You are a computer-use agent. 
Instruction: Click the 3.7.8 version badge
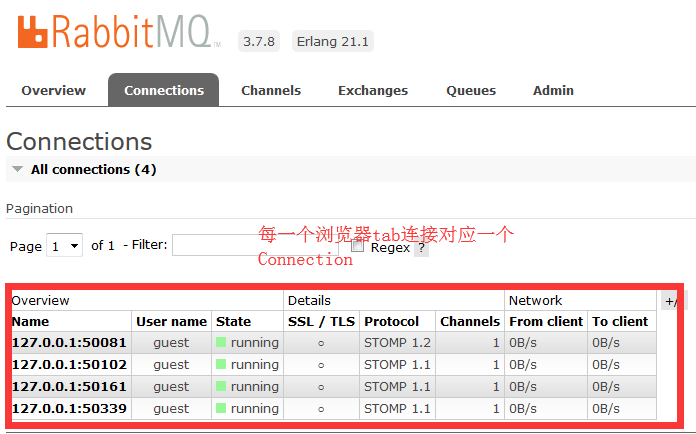point(259,41)
